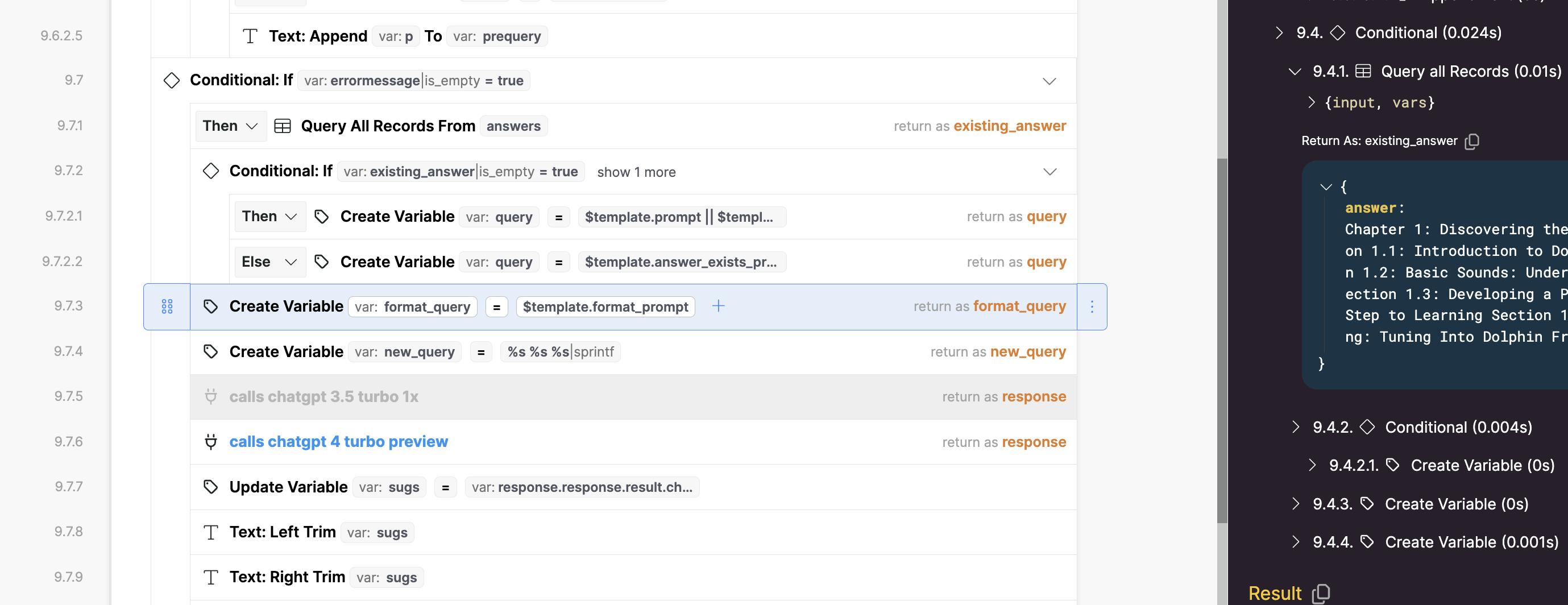This screenshot has height=605, width=1568.
Task: Copy the existing_answer return value
Action: tap(1472, 141)
